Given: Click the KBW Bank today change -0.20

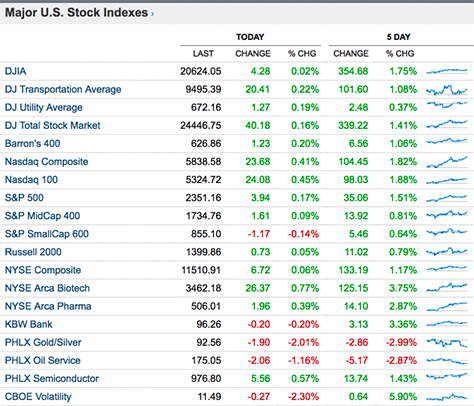Looking at the screenshot, I should pos(259,324).
